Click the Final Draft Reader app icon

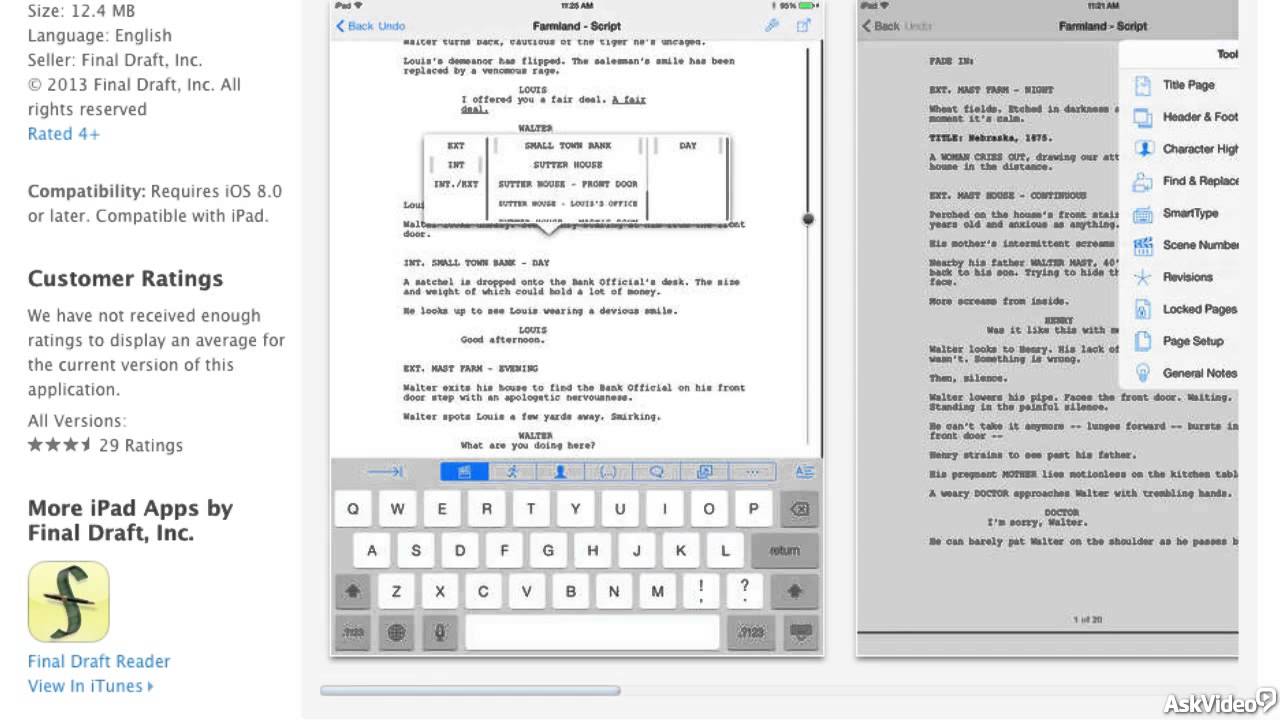68,602
